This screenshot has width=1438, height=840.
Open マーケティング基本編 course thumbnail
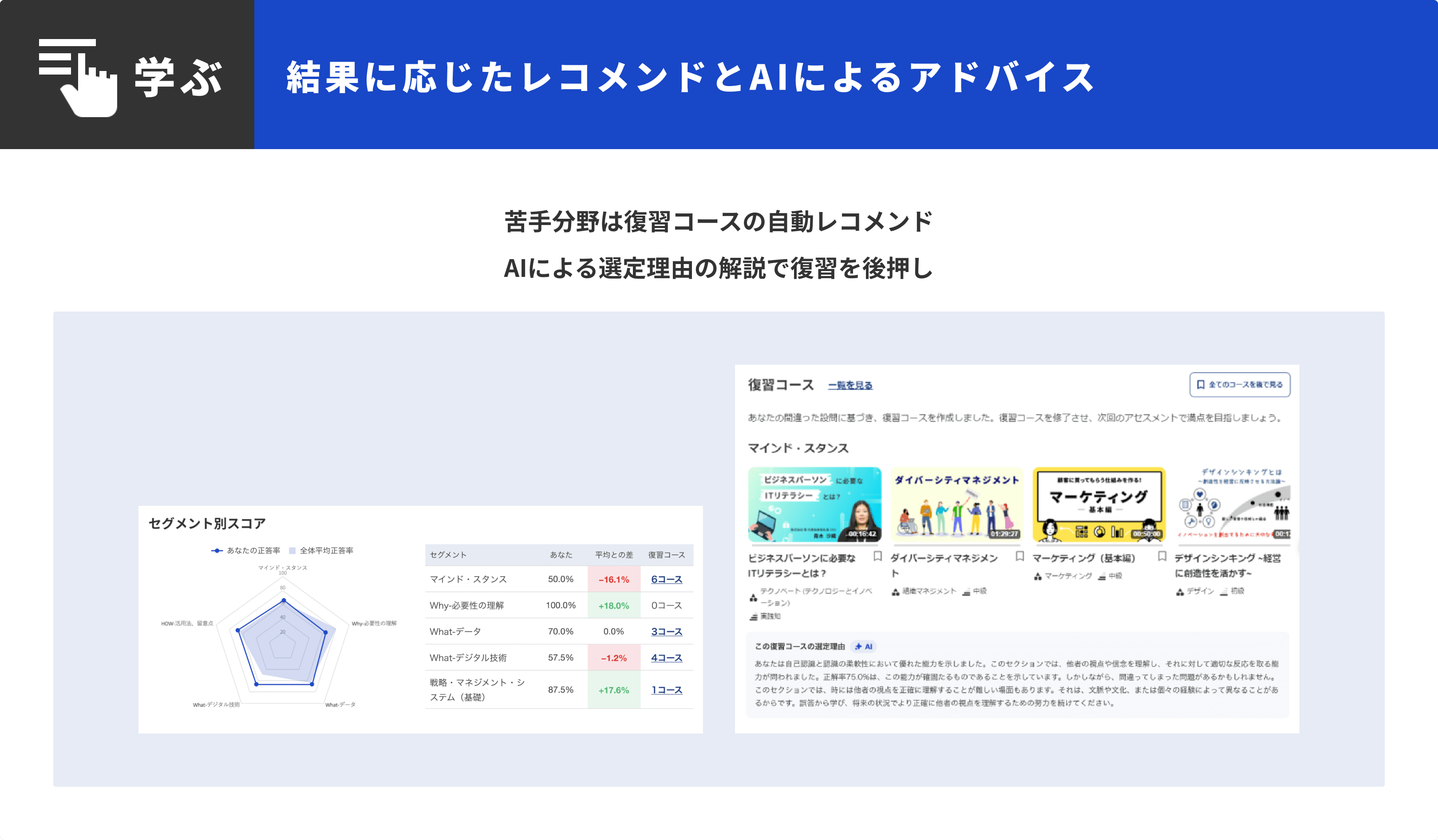click(x=1098, y=505)
